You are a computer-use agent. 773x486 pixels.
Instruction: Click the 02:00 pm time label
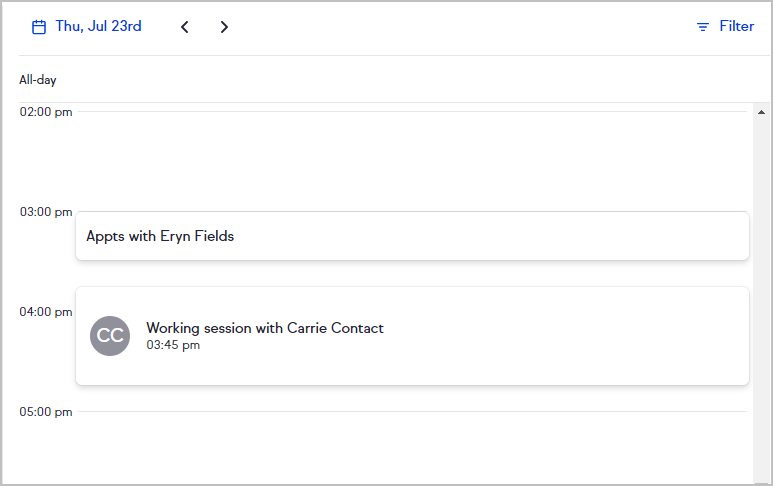tap(46, 112)
